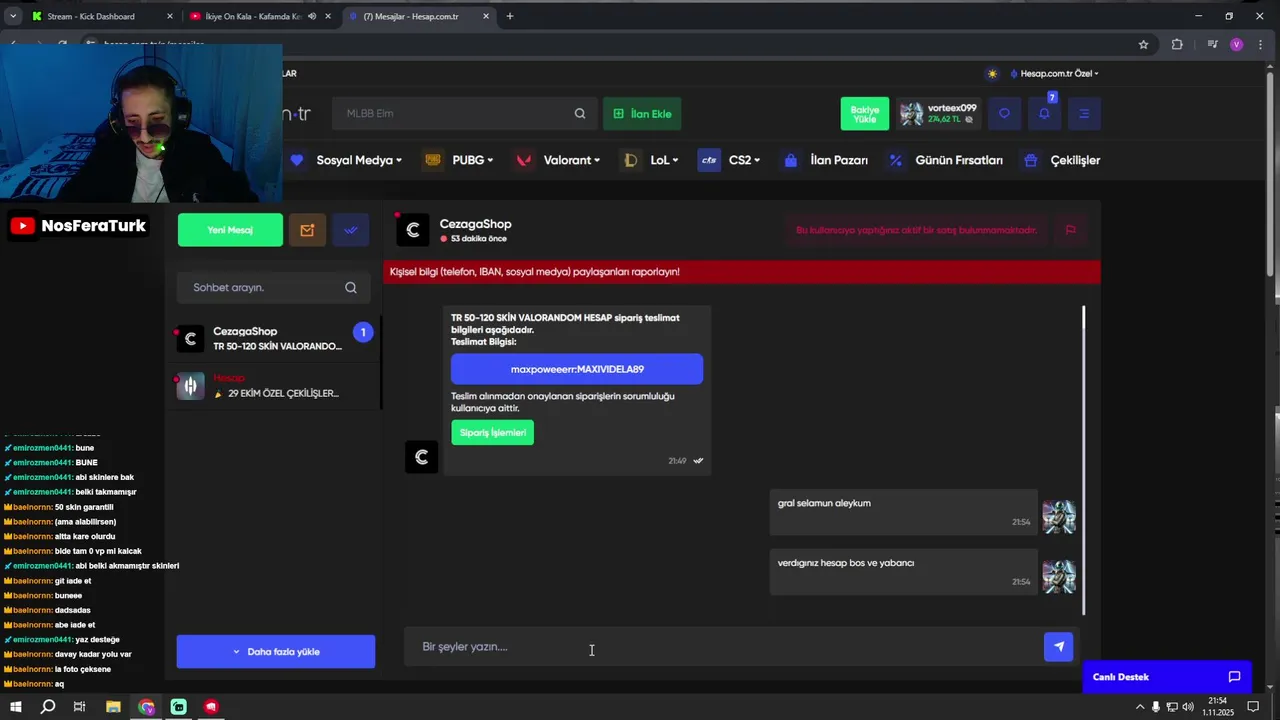Open the notifications bell with badge 7
The height and width of the screenshot is (720, 1280).
click(x=1044, y=114)
